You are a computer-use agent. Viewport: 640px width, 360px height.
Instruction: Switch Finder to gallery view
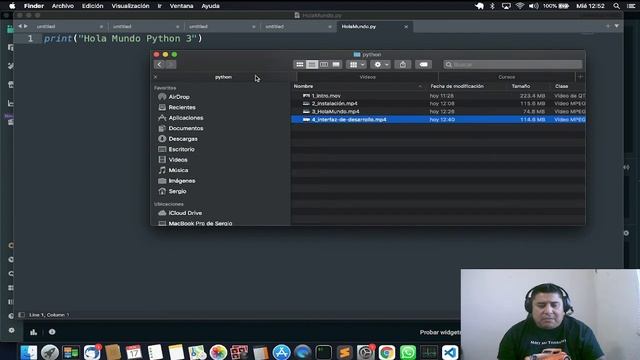[x=336, y=64]
